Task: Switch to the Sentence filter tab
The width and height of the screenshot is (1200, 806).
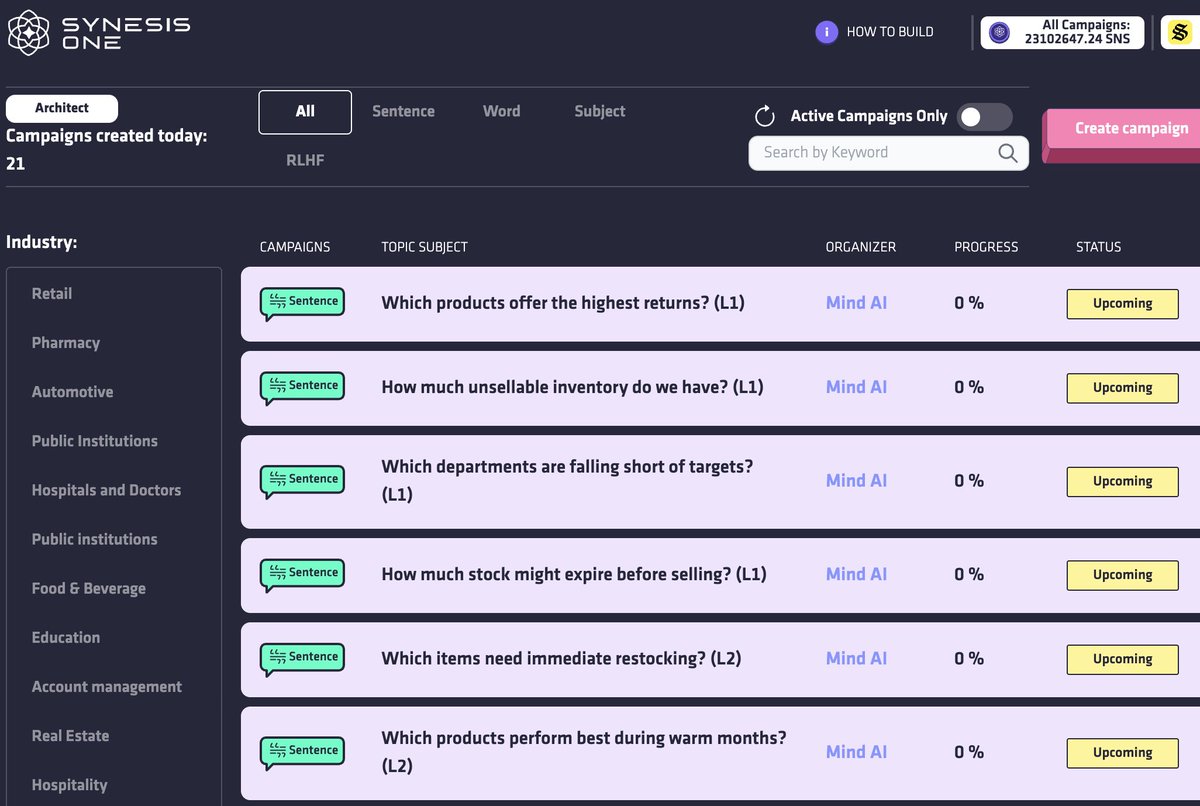Action: pos(403,111)
